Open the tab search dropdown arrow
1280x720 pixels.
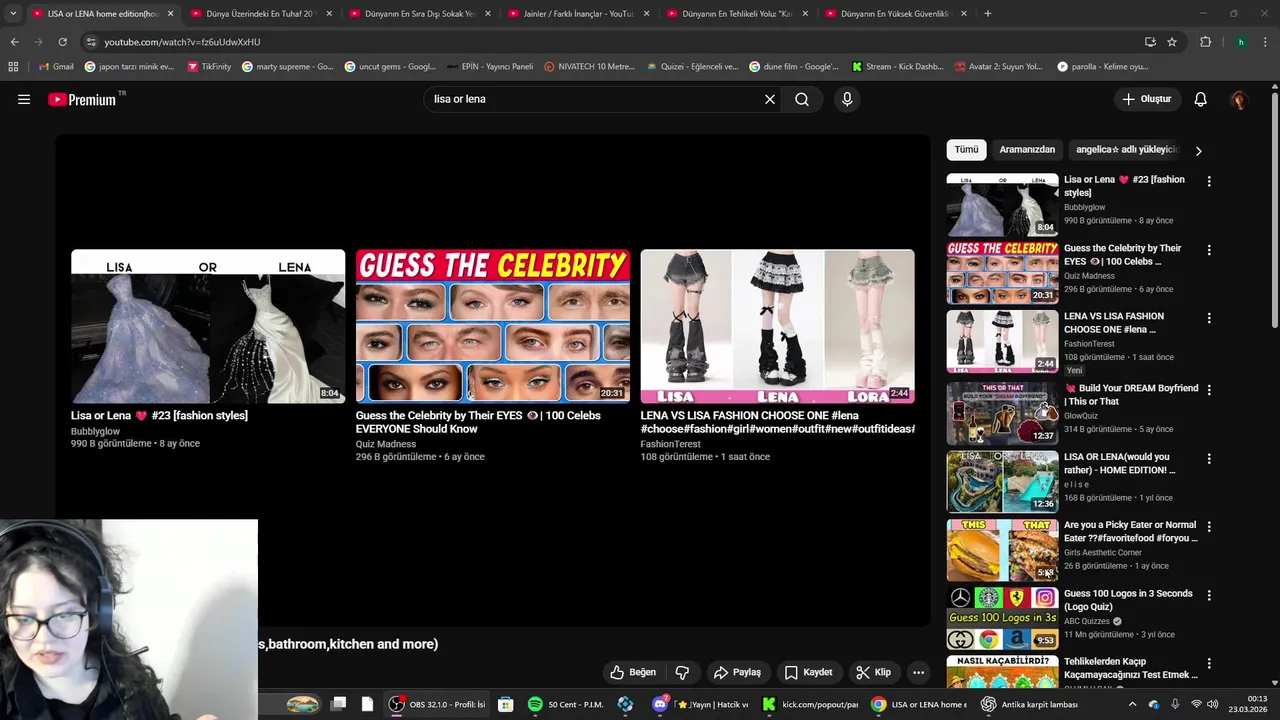pos(13,14)
